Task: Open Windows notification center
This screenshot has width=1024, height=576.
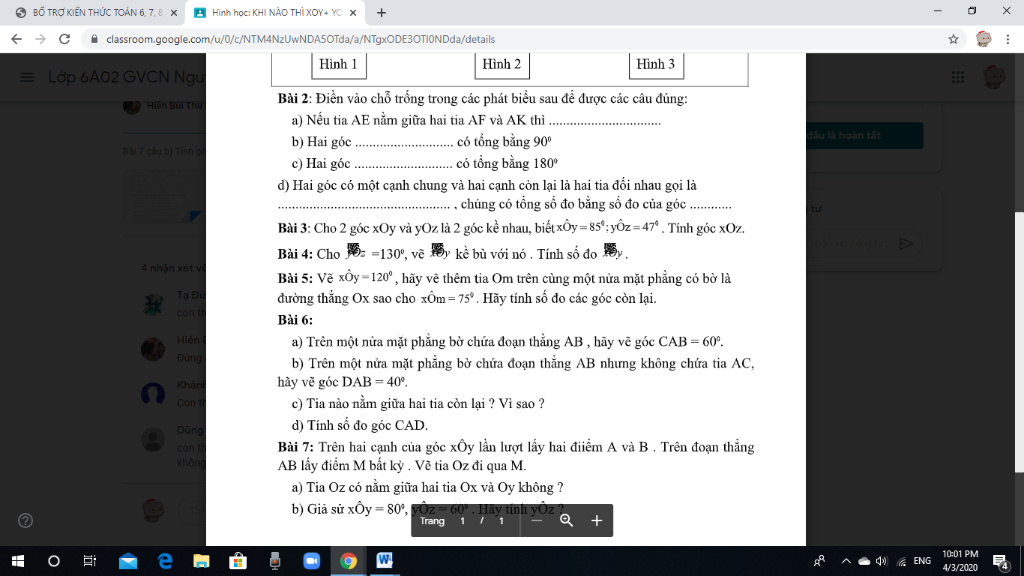Action: click(1000, 561)
